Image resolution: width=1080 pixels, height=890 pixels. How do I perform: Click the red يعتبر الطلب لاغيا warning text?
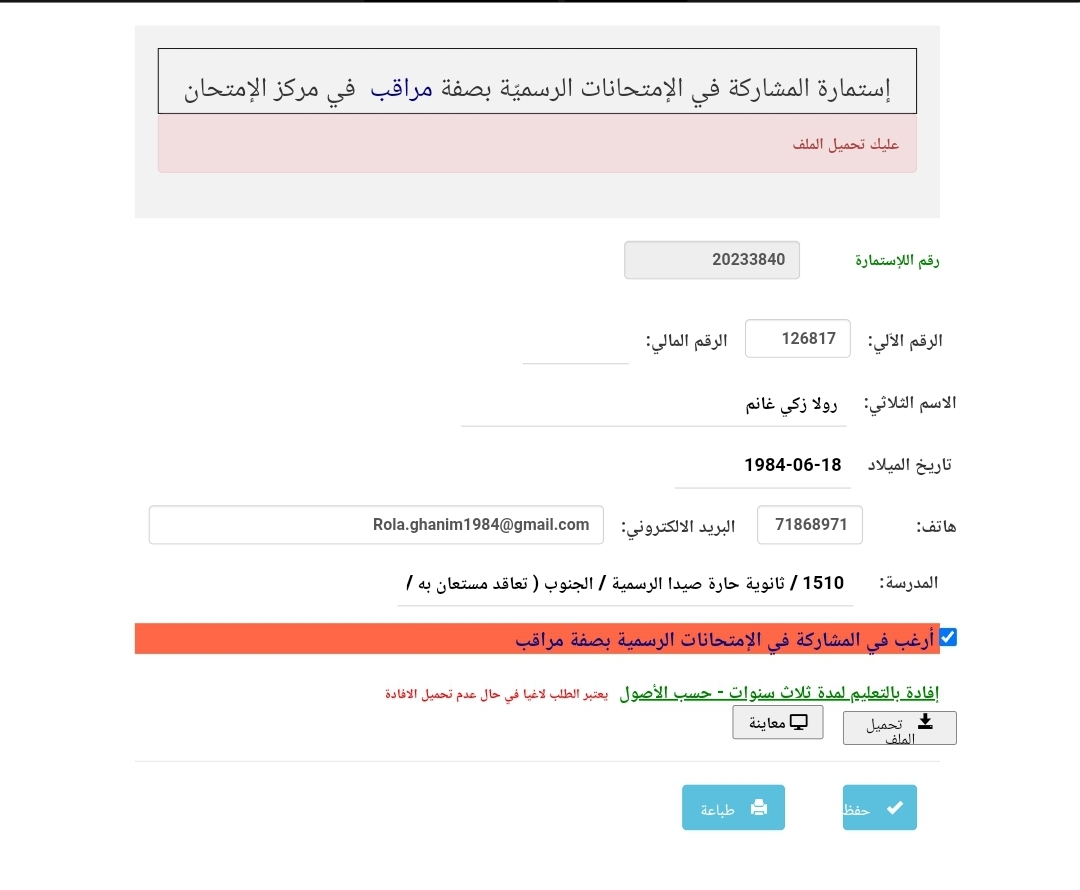point(497,694)
